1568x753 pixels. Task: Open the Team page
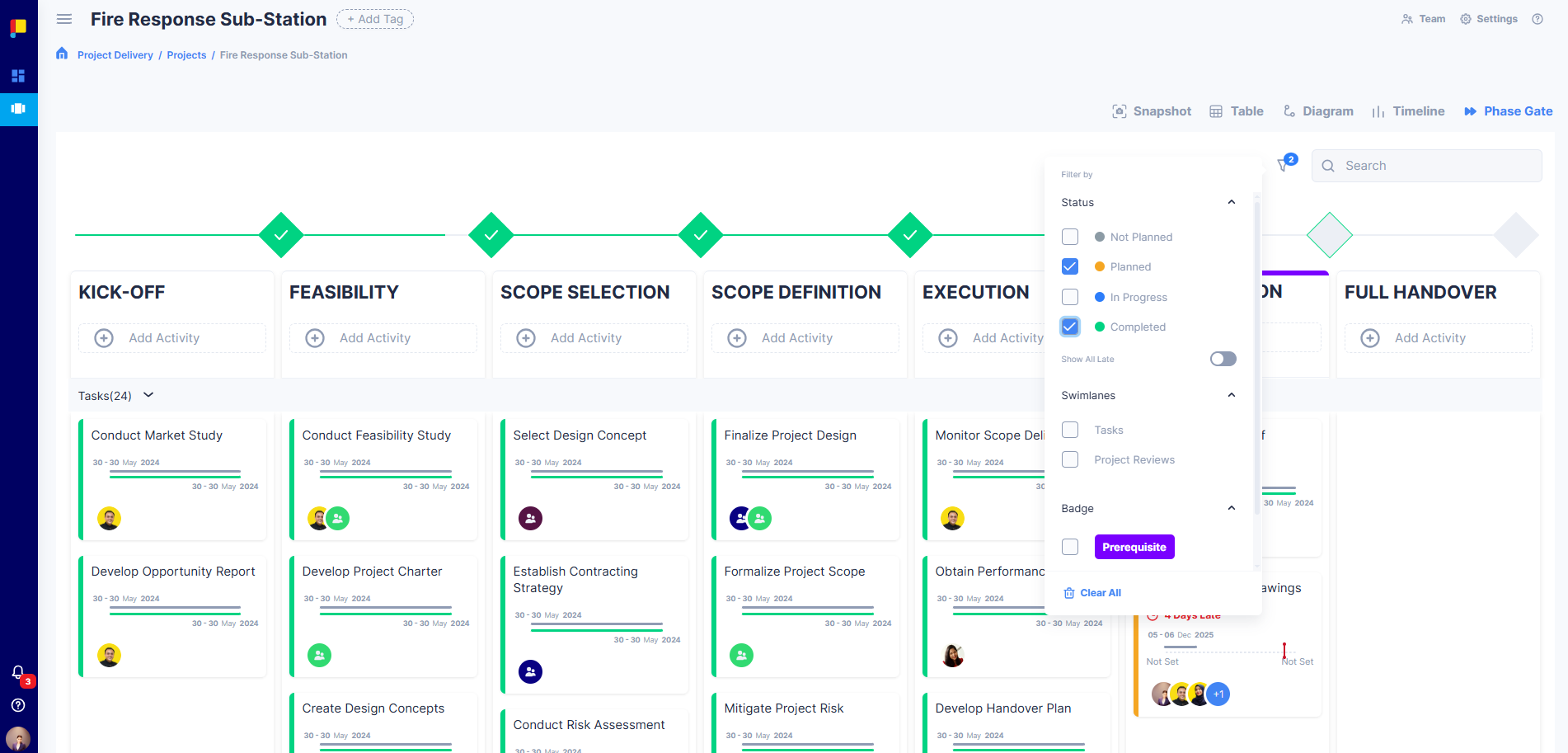coord(1424,19)
